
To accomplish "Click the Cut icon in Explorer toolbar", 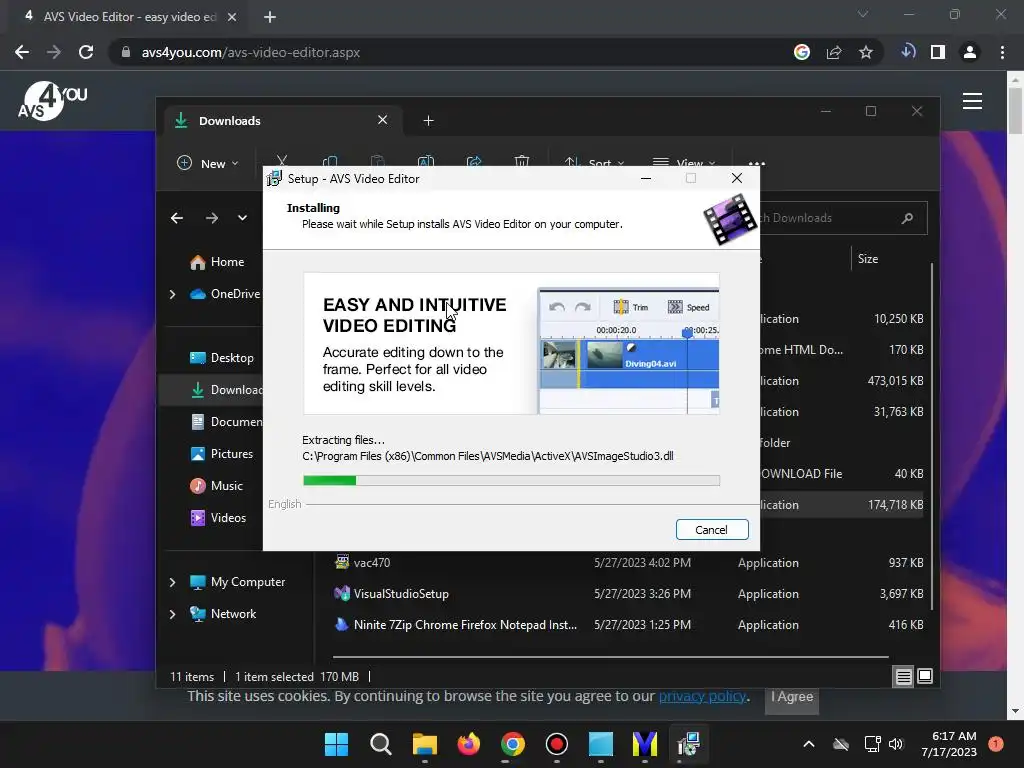I will [x=281, y=162].
